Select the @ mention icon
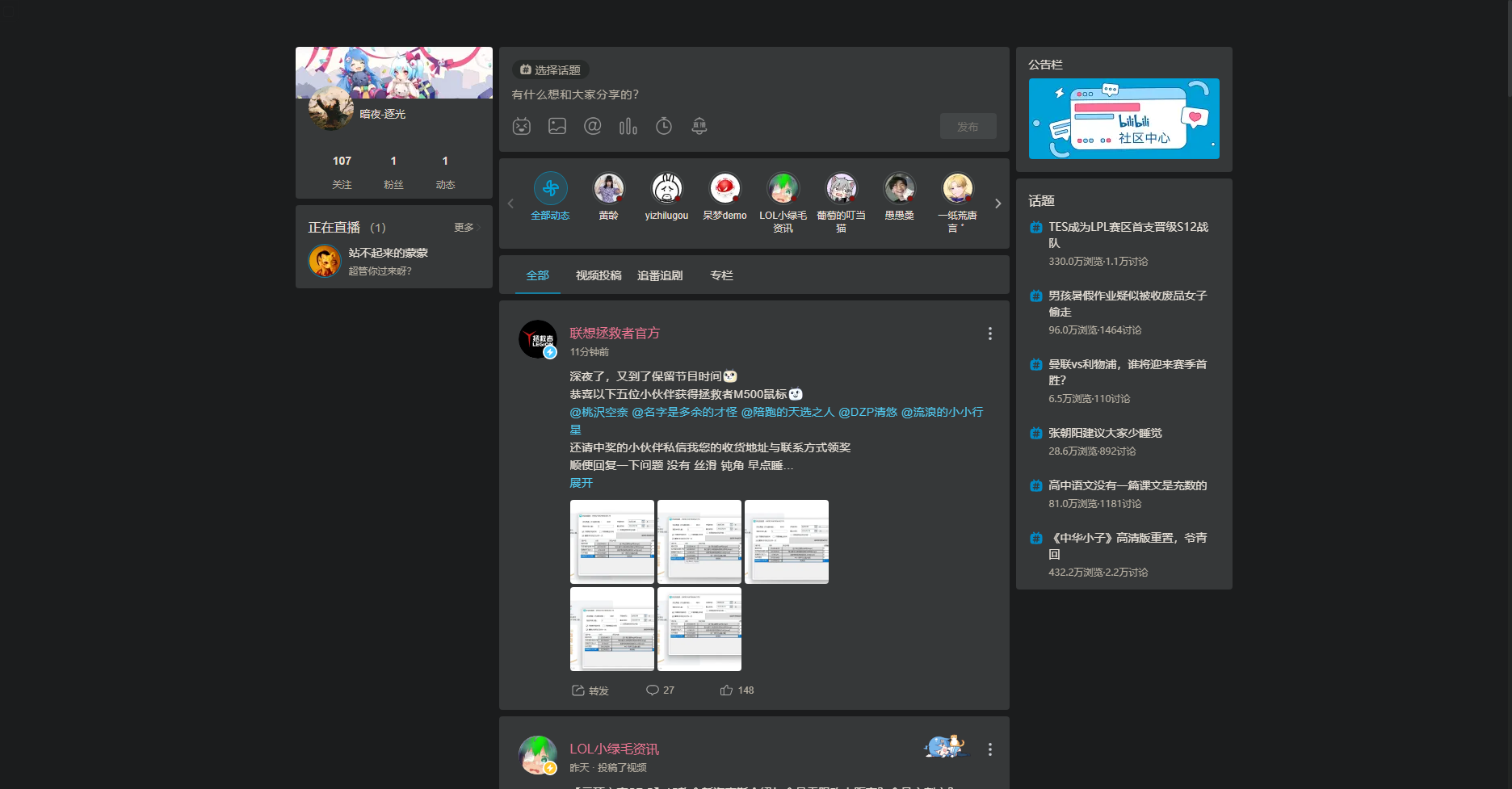 (593, 126)
